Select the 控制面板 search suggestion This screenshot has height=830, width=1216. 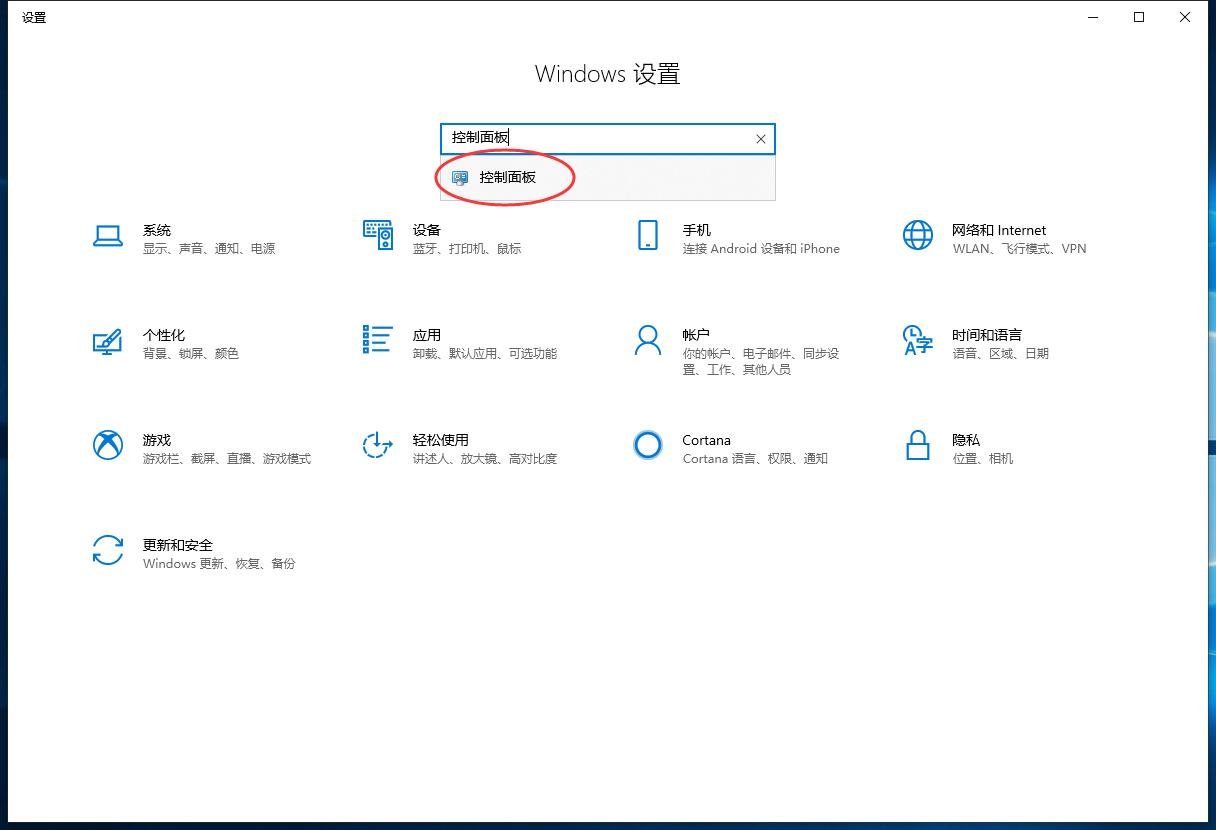tap(508, 178)
